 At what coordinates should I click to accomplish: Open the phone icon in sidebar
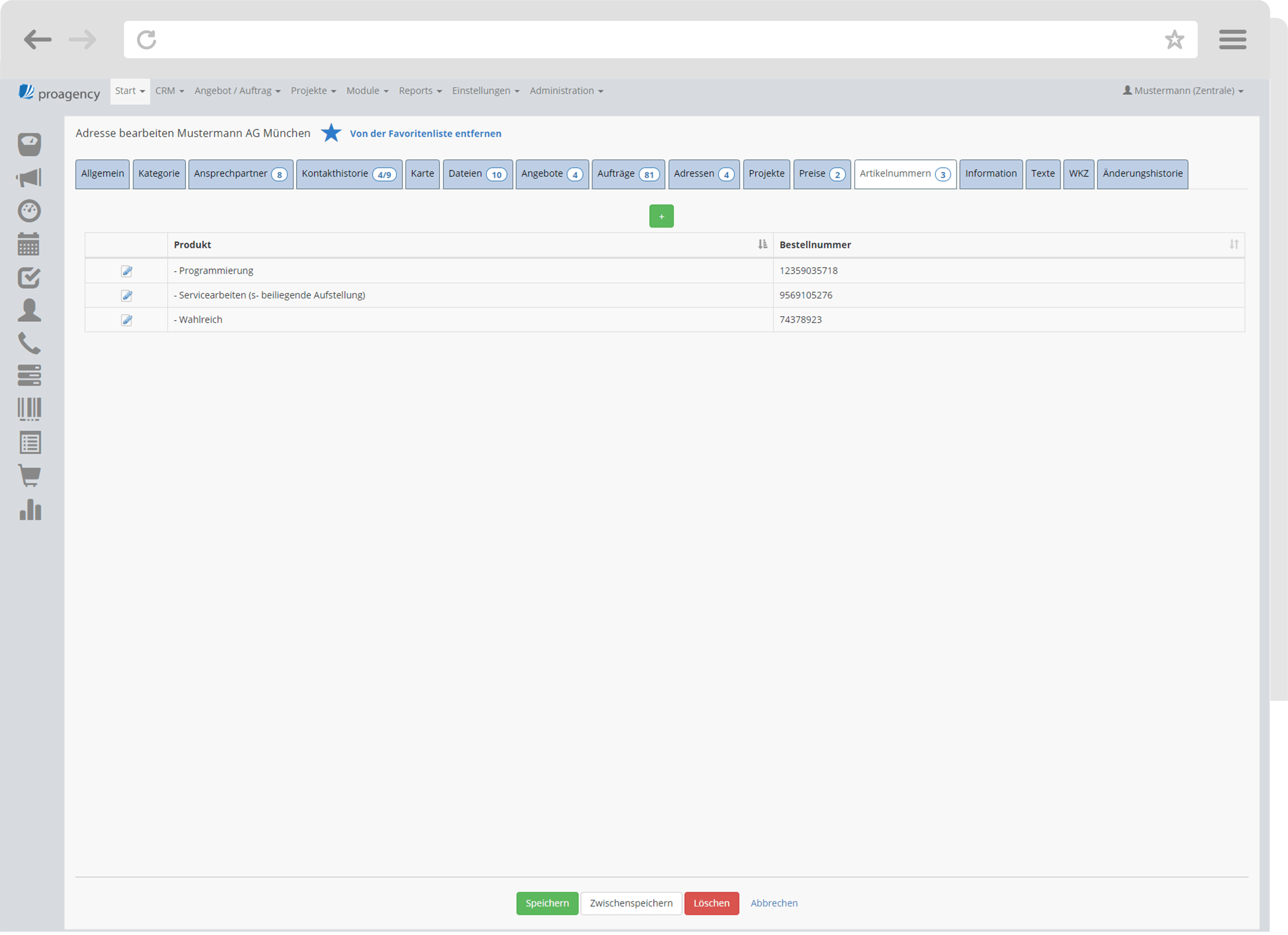[x=29, y=343]
